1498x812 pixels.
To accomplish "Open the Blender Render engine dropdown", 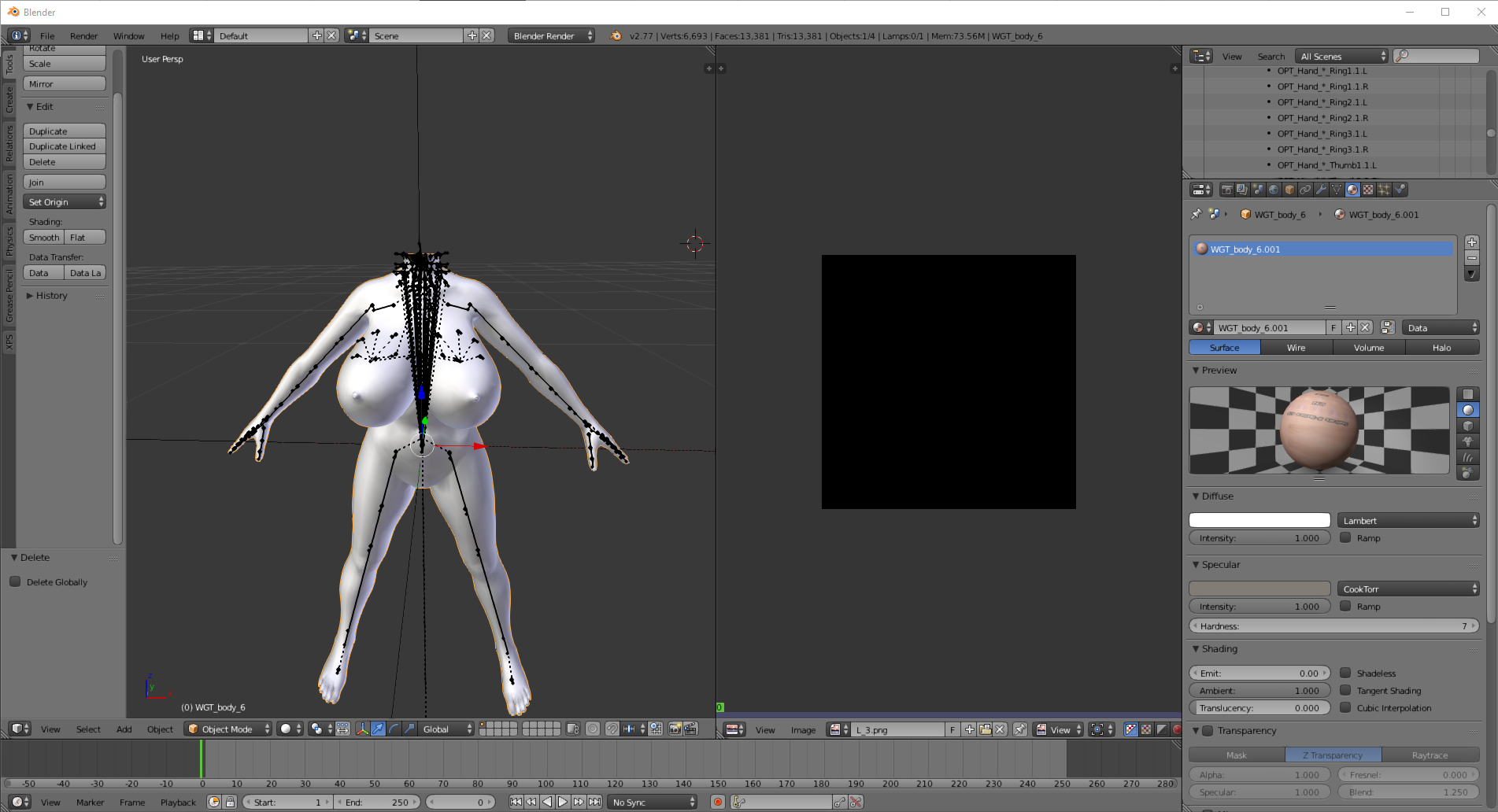I will point(551,36).
